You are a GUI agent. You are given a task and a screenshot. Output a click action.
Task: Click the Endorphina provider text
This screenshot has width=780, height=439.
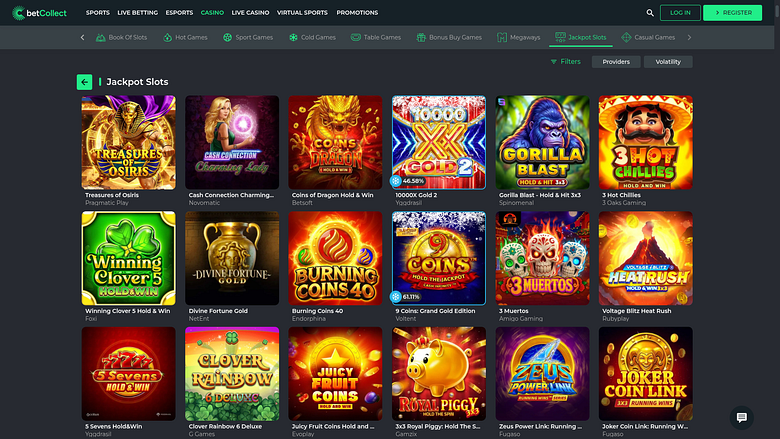[308, 319]
